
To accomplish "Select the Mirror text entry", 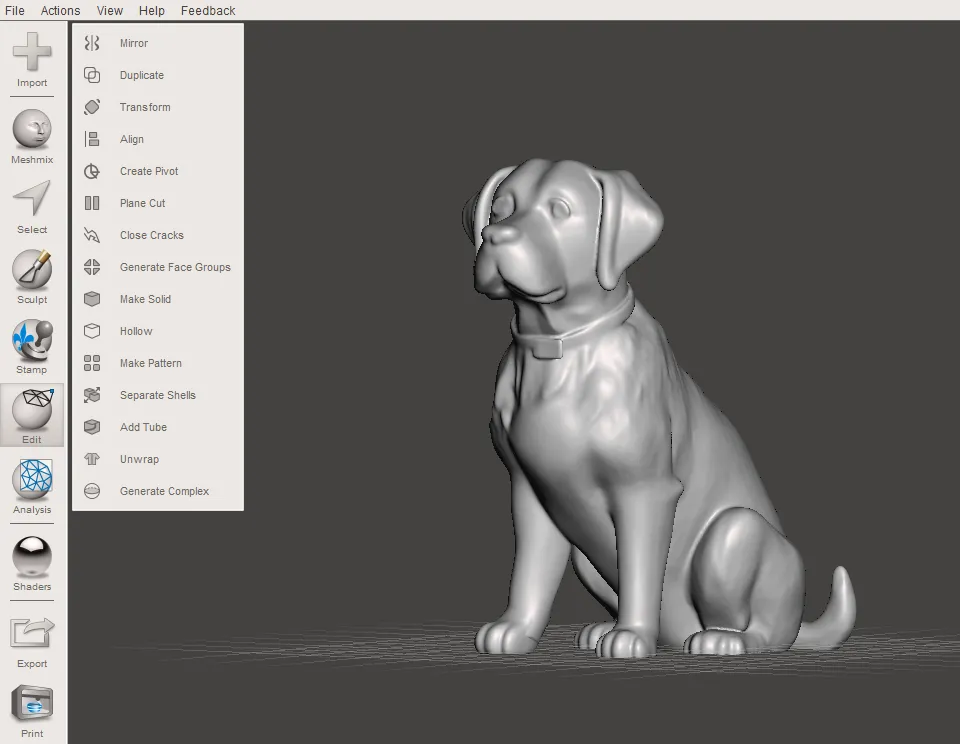I will click(133, 43).
